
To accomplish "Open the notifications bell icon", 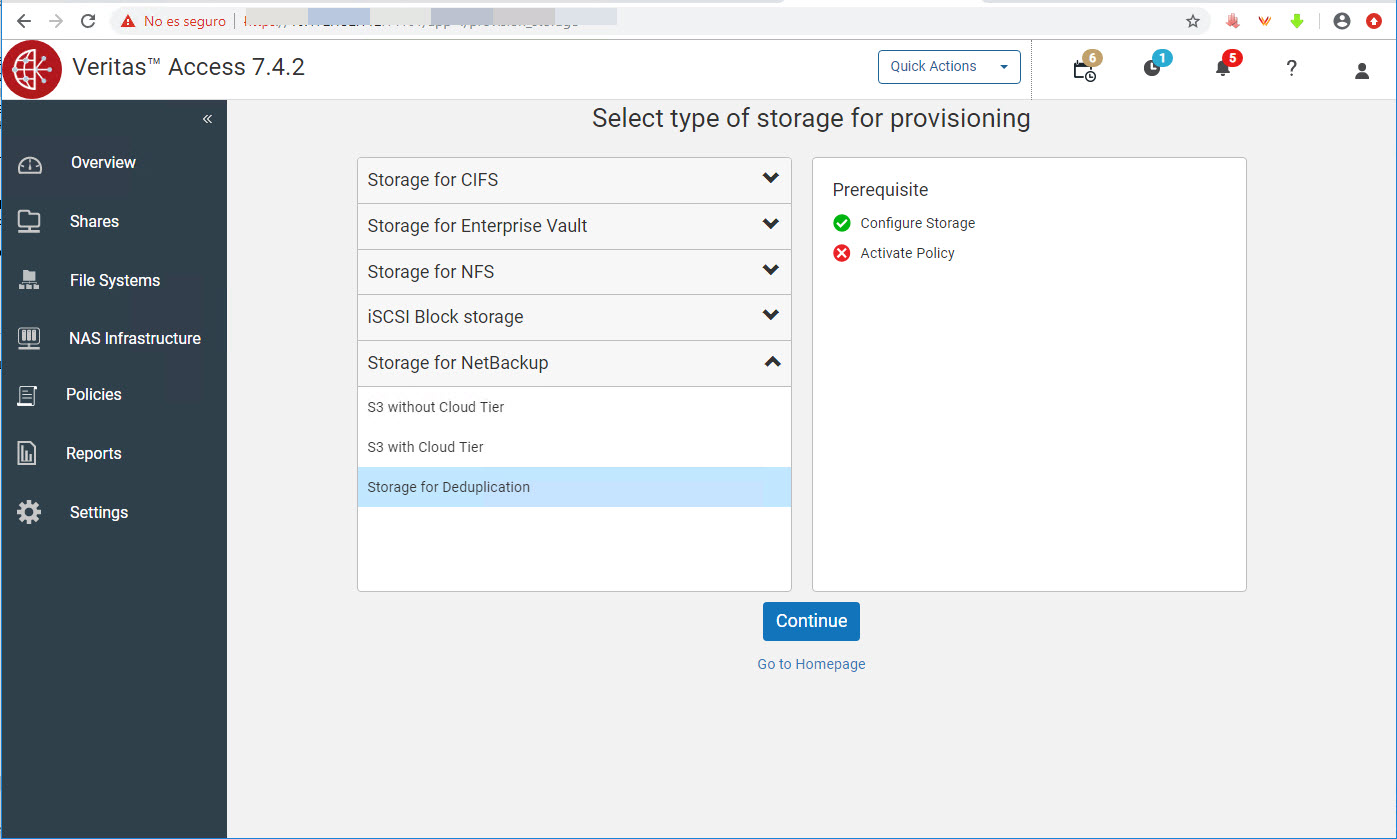I will [1222, 69].
